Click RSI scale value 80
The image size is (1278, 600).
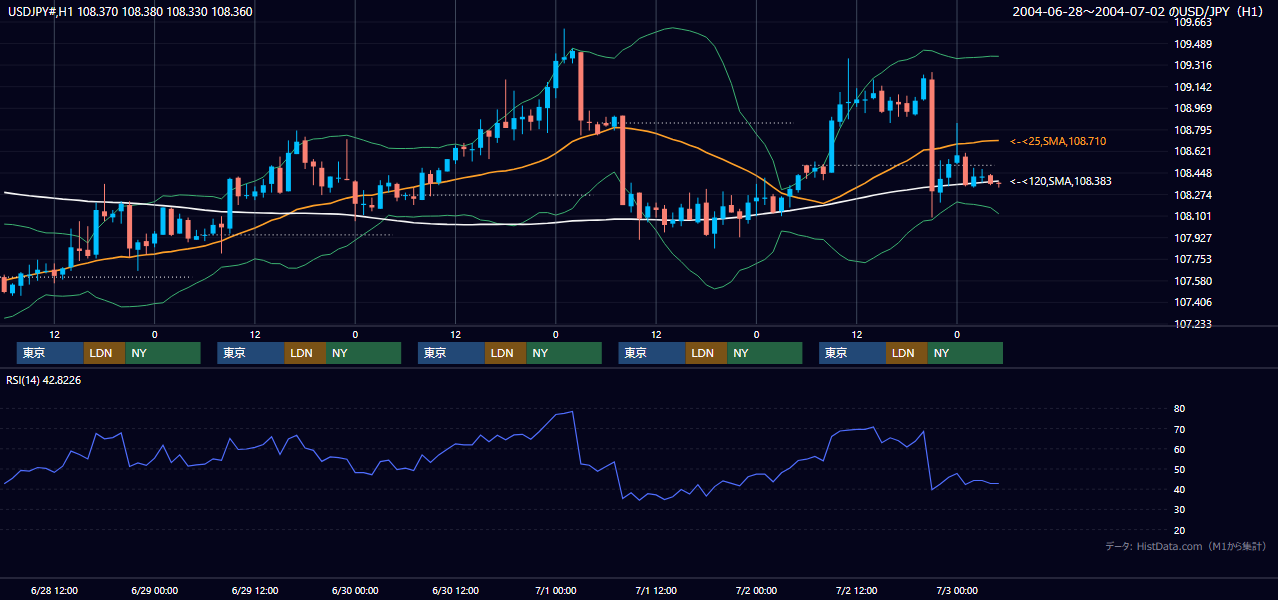1180,409
